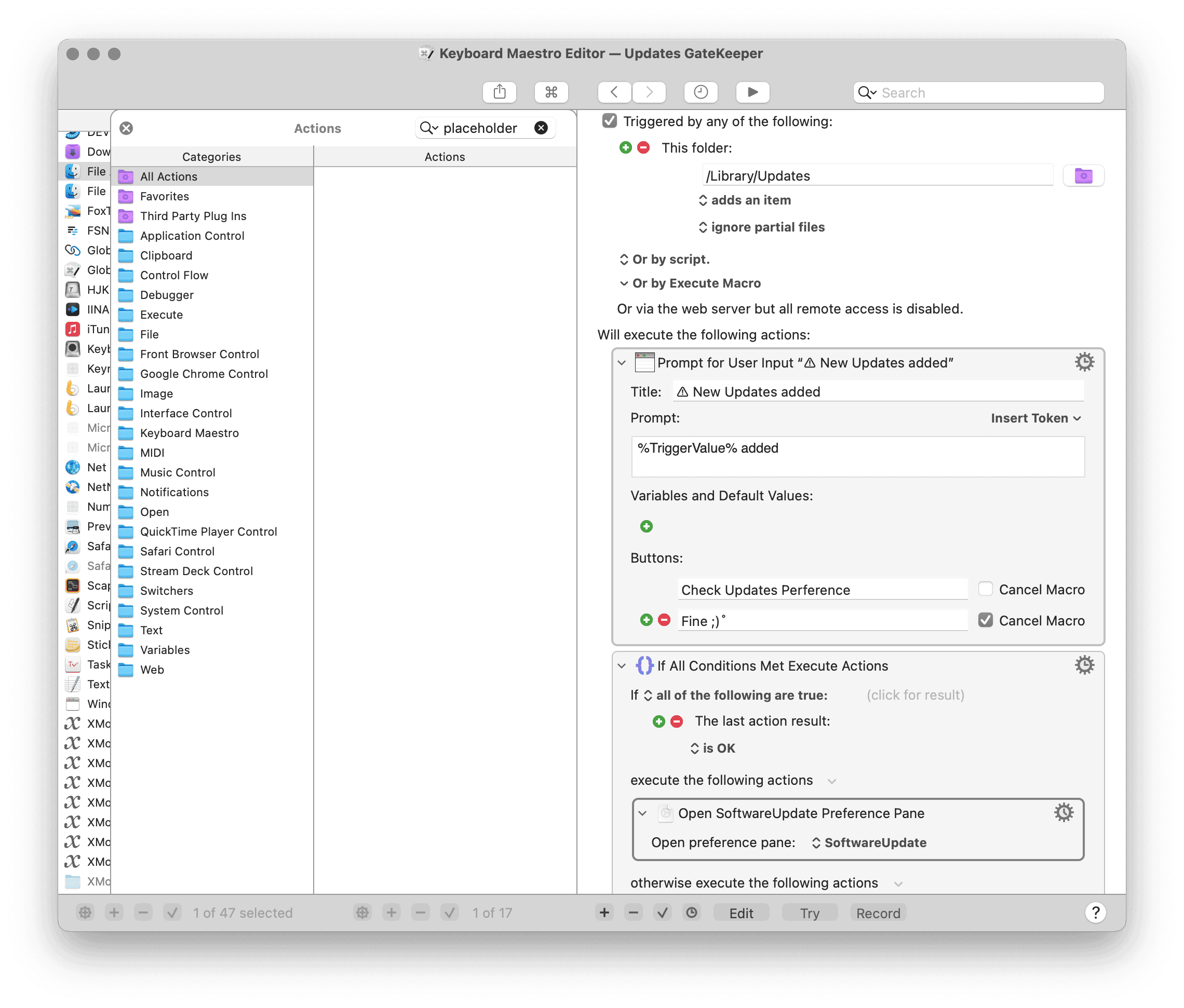Collapse the If All Conditions Met action
The width and height of the screenshot is (1184, 1008).
click(622, 666)
